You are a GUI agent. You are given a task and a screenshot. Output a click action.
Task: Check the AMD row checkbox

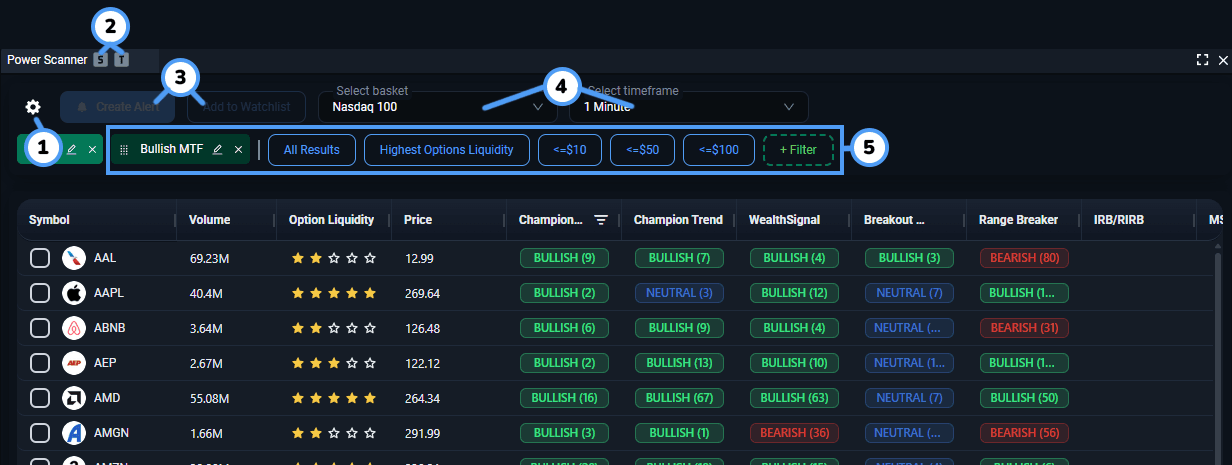[x=40, y=398]
